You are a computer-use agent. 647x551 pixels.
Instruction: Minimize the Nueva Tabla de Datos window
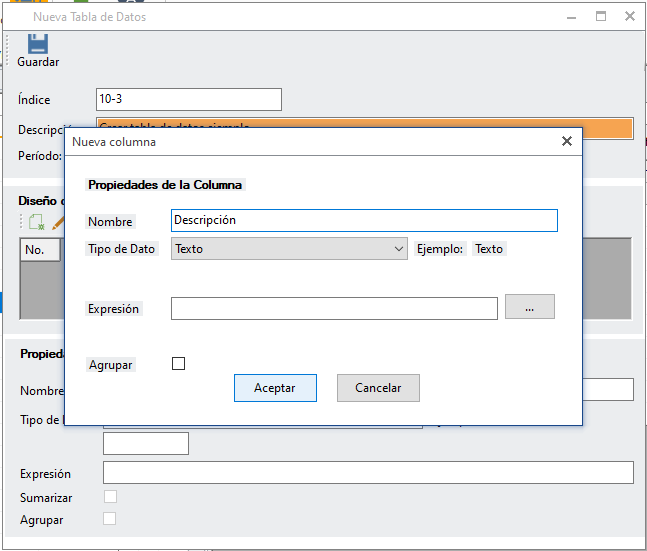click(x=571, y=17)
